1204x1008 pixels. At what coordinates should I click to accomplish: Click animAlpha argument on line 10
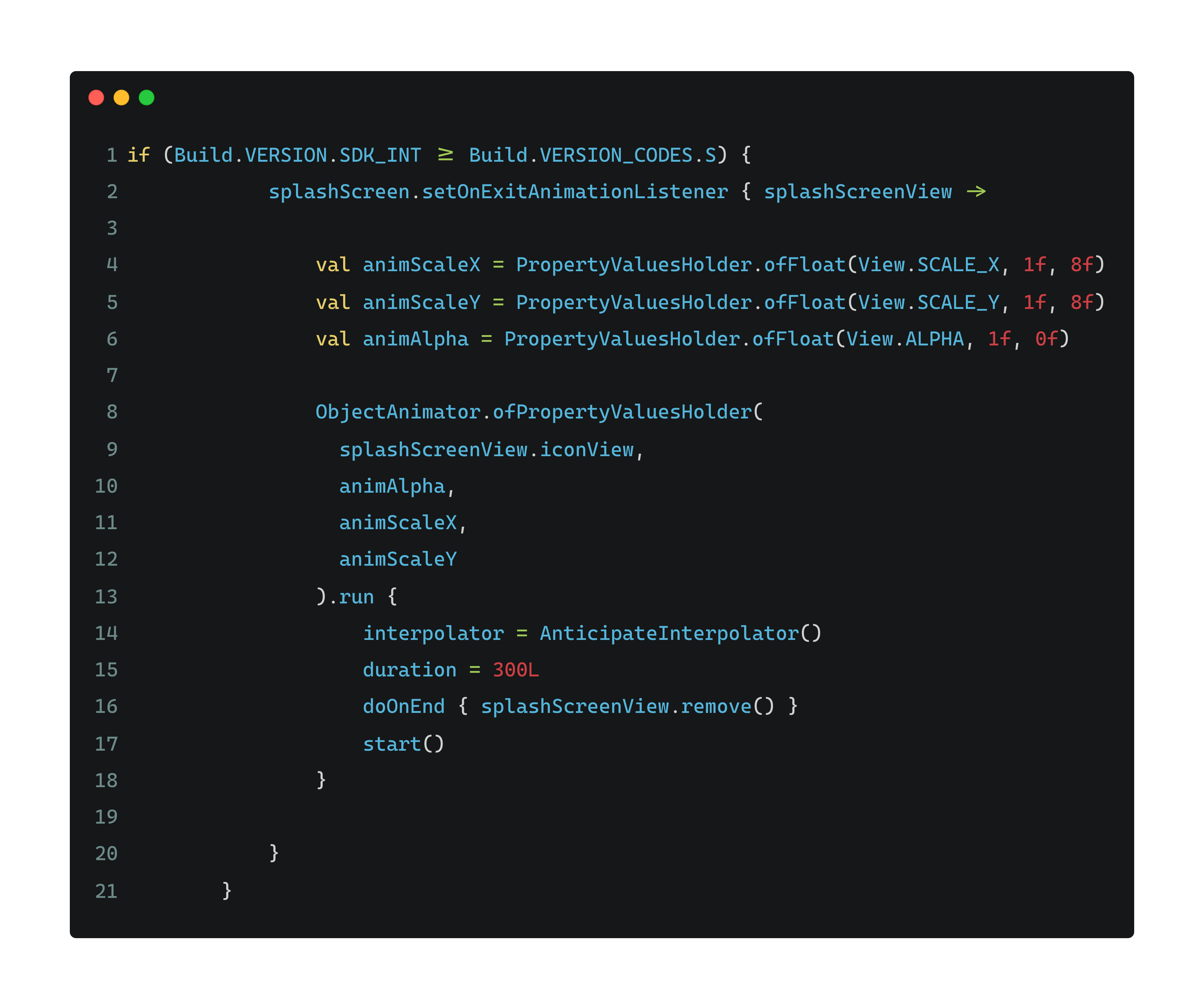click(x=392, y=486)
